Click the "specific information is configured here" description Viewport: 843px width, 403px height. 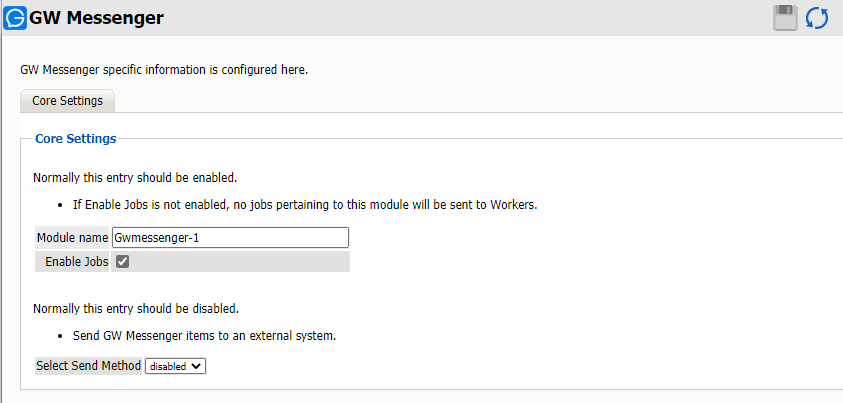click(x=164, y=70)
